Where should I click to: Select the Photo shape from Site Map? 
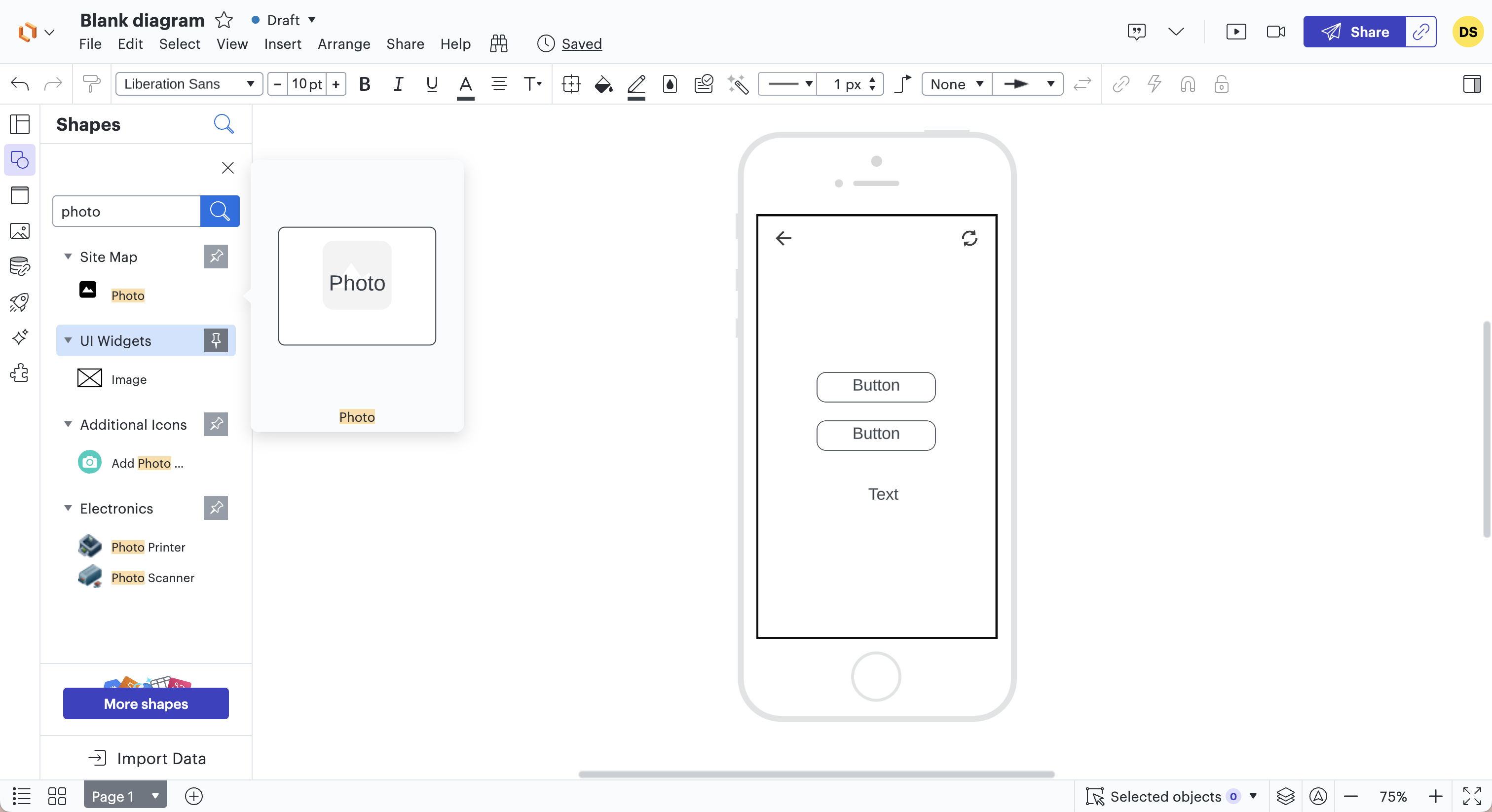click(128, 296)
